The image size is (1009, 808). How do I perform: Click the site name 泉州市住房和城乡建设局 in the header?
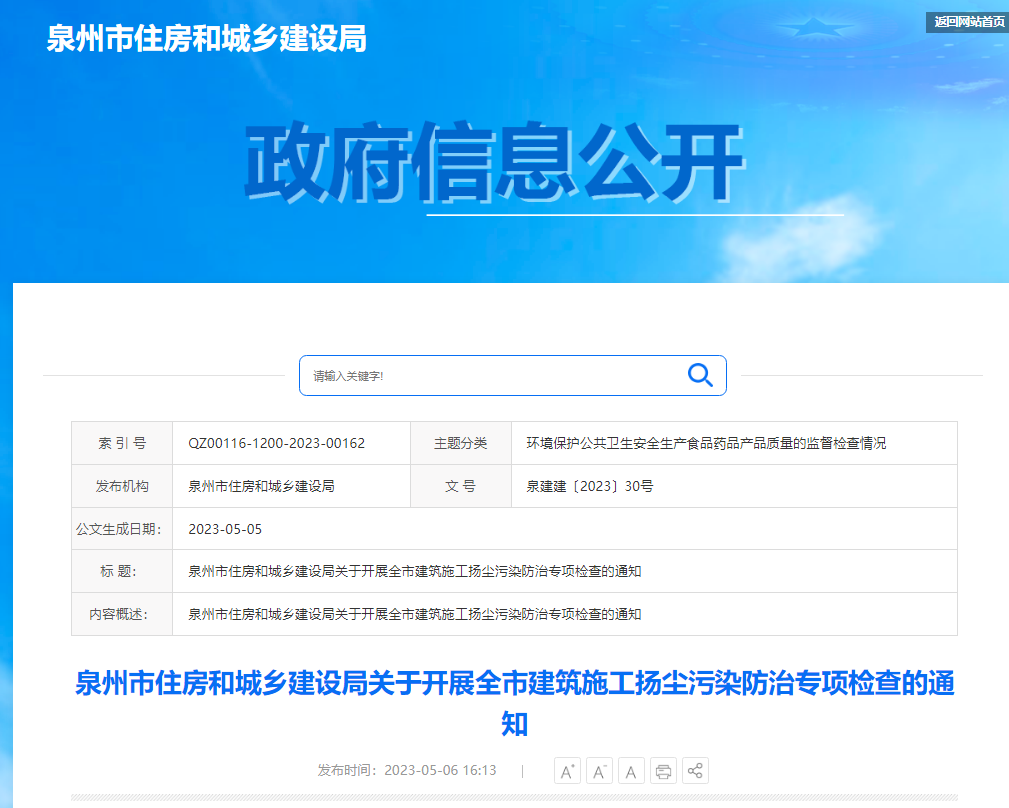(x=203, y=41)
